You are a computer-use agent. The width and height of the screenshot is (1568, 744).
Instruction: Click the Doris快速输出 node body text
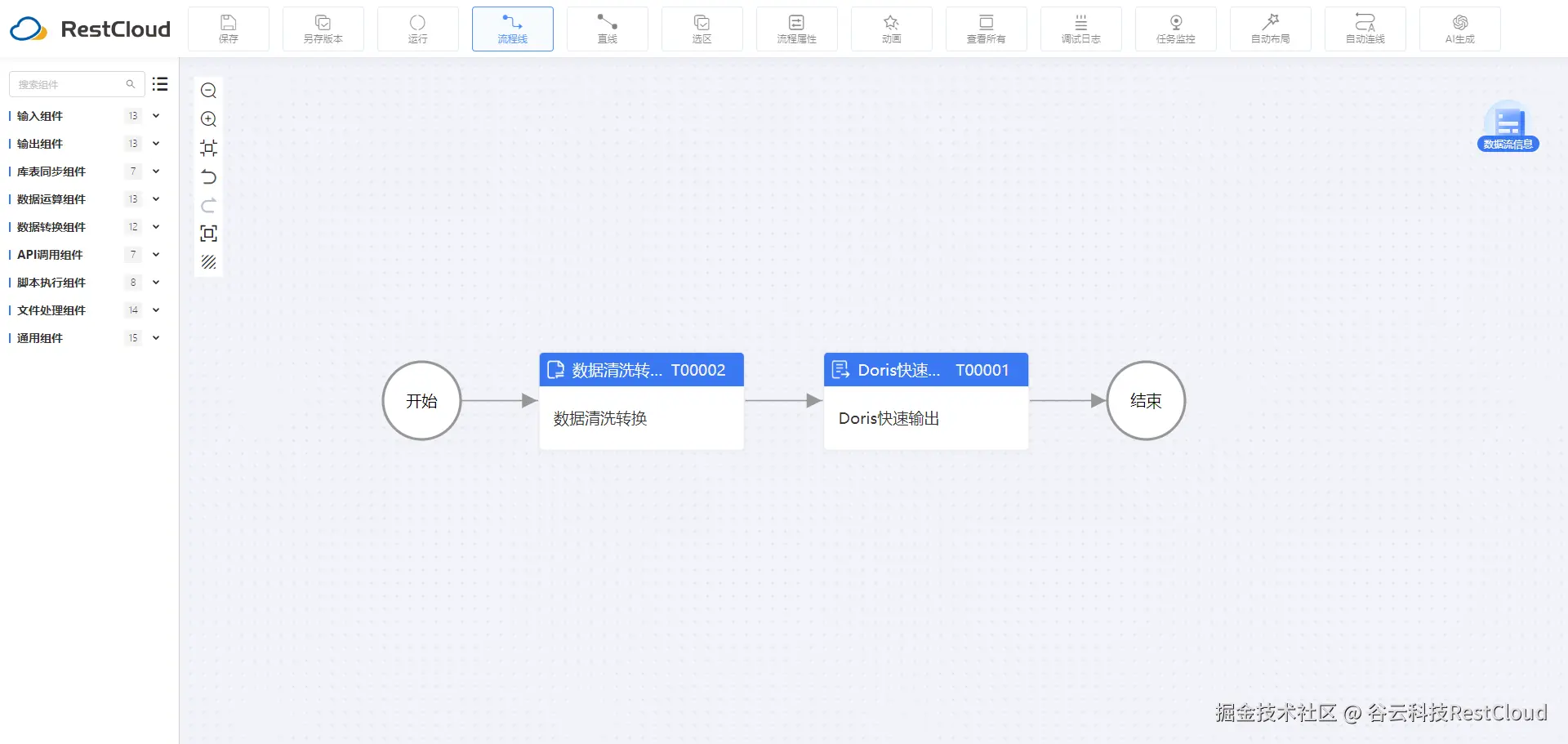tap(889, 418)
